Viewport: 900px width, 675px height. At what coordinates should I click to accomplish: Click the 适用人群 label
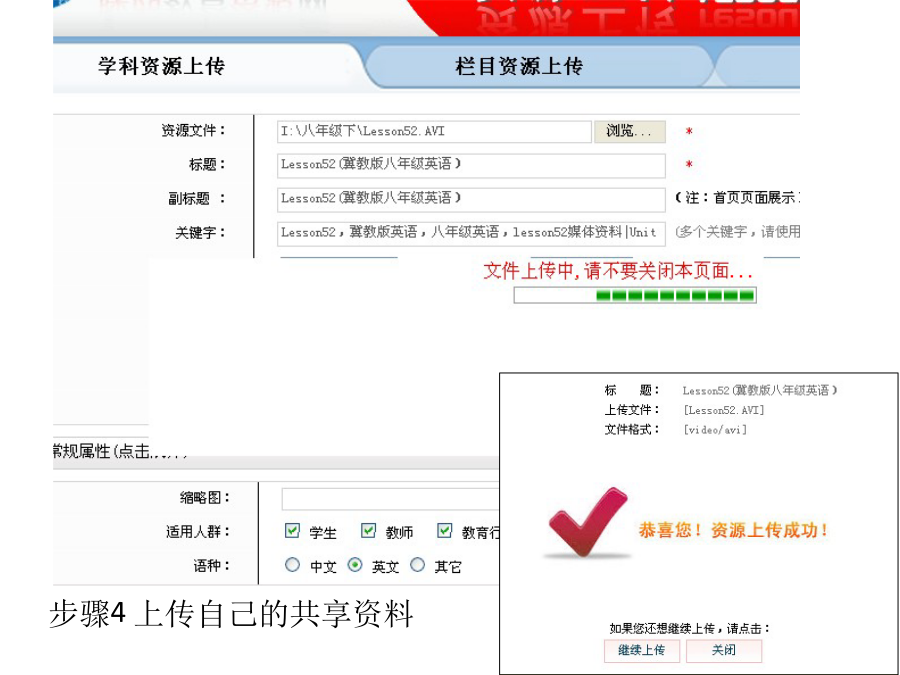tap(198, 532)
